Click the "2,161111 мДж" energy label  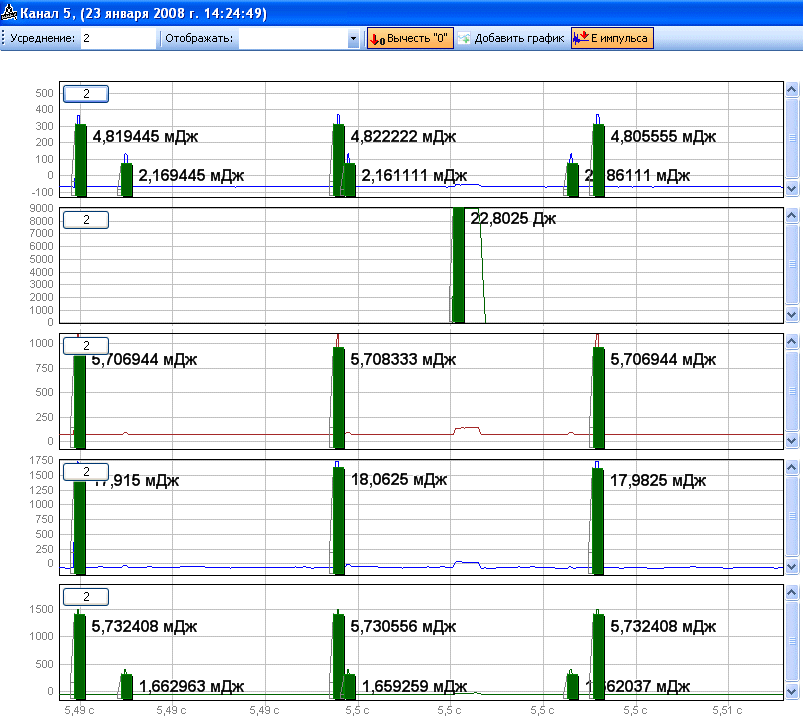(414, 176)
